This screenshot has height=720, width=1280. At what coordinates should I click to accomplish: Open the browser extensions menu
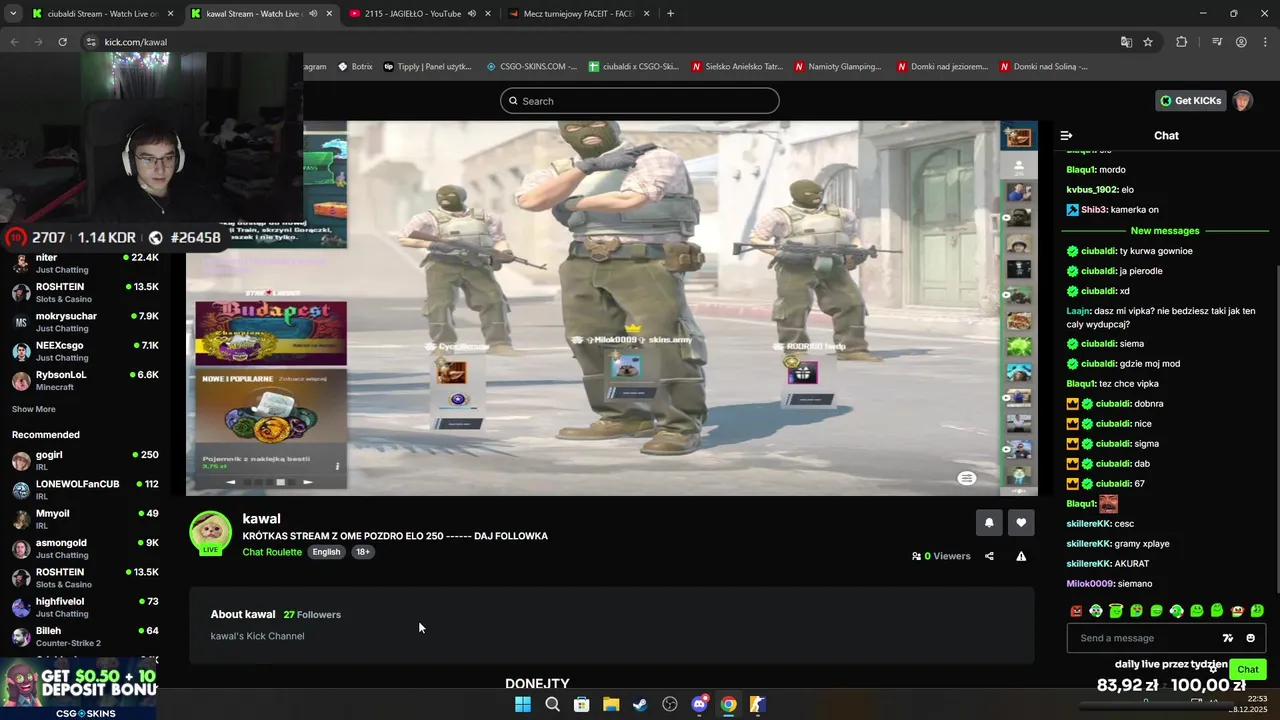pyautogui.click(x=1181, y=42)
